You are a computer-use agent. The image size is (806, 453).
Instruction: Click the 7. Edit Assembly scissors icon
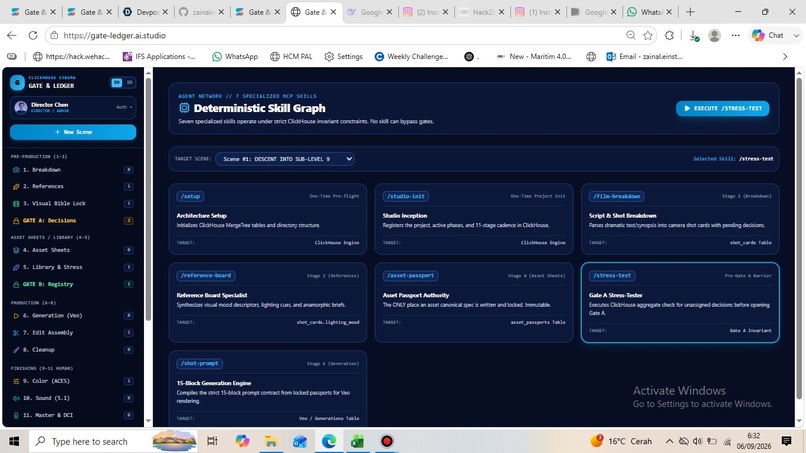tap(16, 333)
